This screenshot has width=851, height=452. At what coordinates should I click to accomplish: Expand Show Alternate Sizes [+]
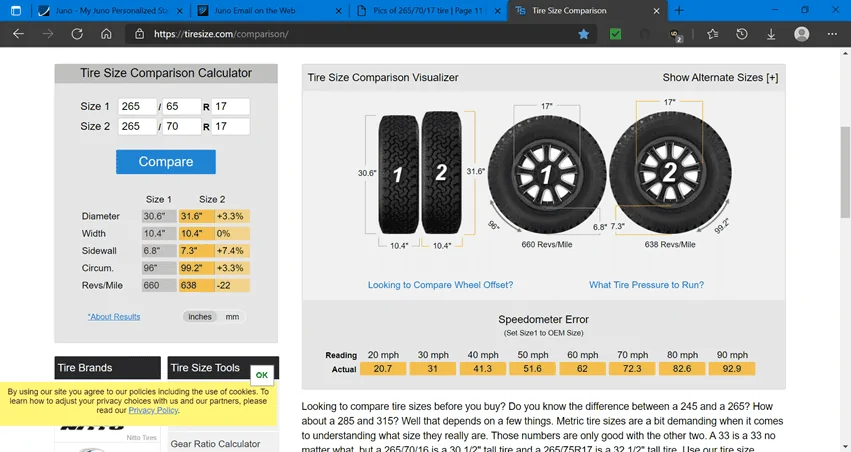720,78
